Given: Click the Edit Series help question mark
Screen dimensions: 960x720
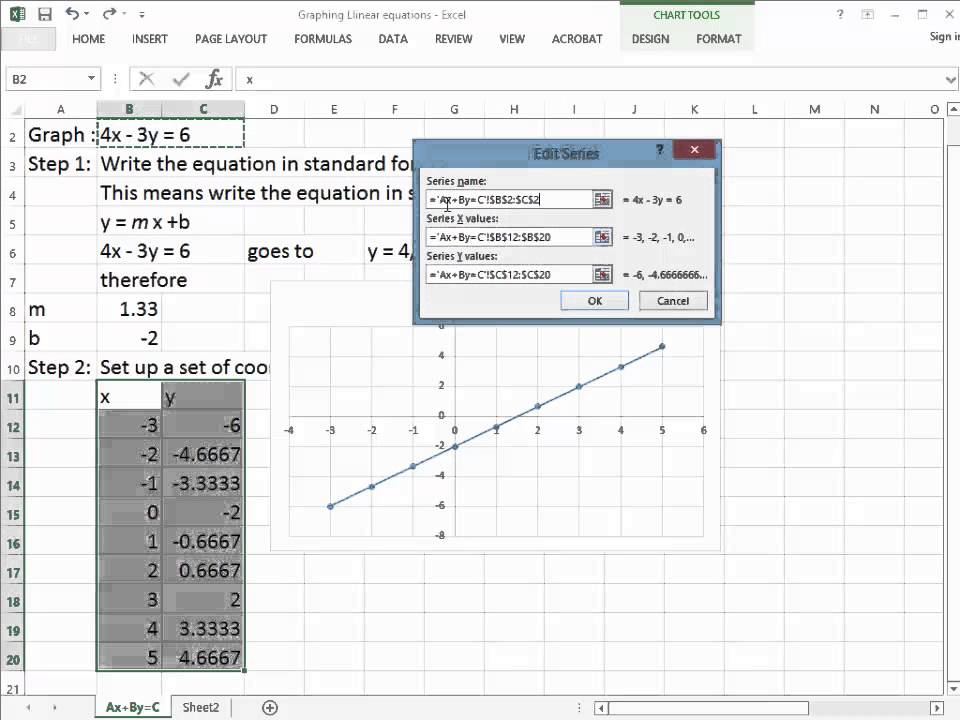Looking at the screenshot, I should pyautogui.click(x=660, y=150).
